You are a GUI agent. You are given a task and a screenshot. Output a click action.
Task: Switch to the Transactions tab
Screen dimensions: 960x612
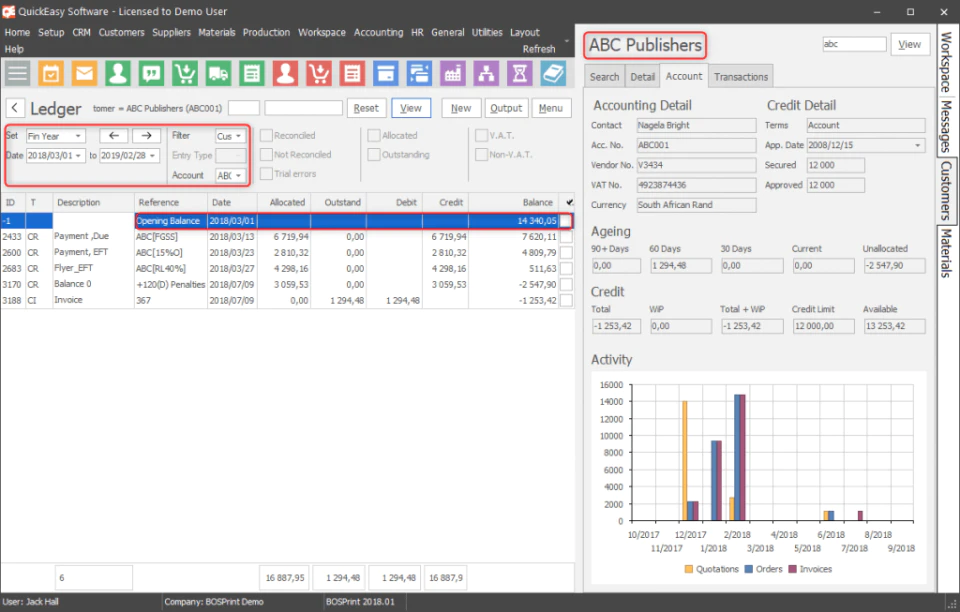click(x=741, y=76)
